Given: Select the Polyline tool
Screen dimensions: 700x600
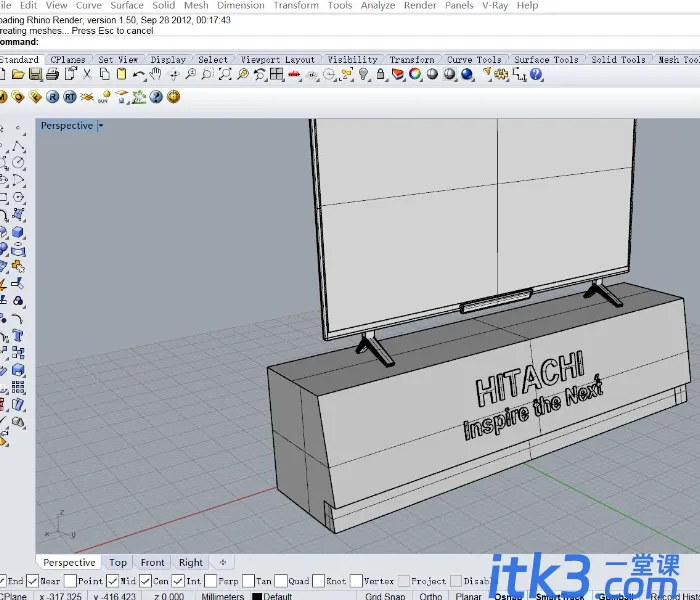Looking at the screenshot, I should [x=18, y=146].
